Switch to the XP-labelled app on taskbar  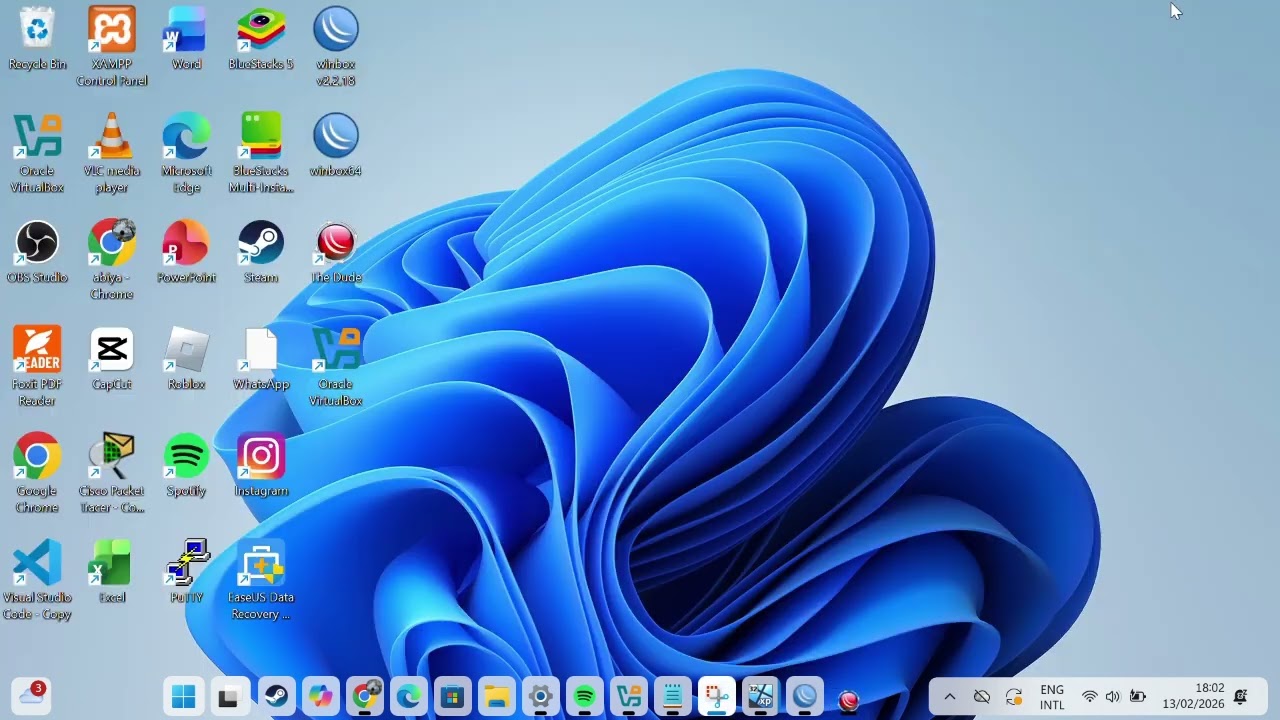(761, 696)
